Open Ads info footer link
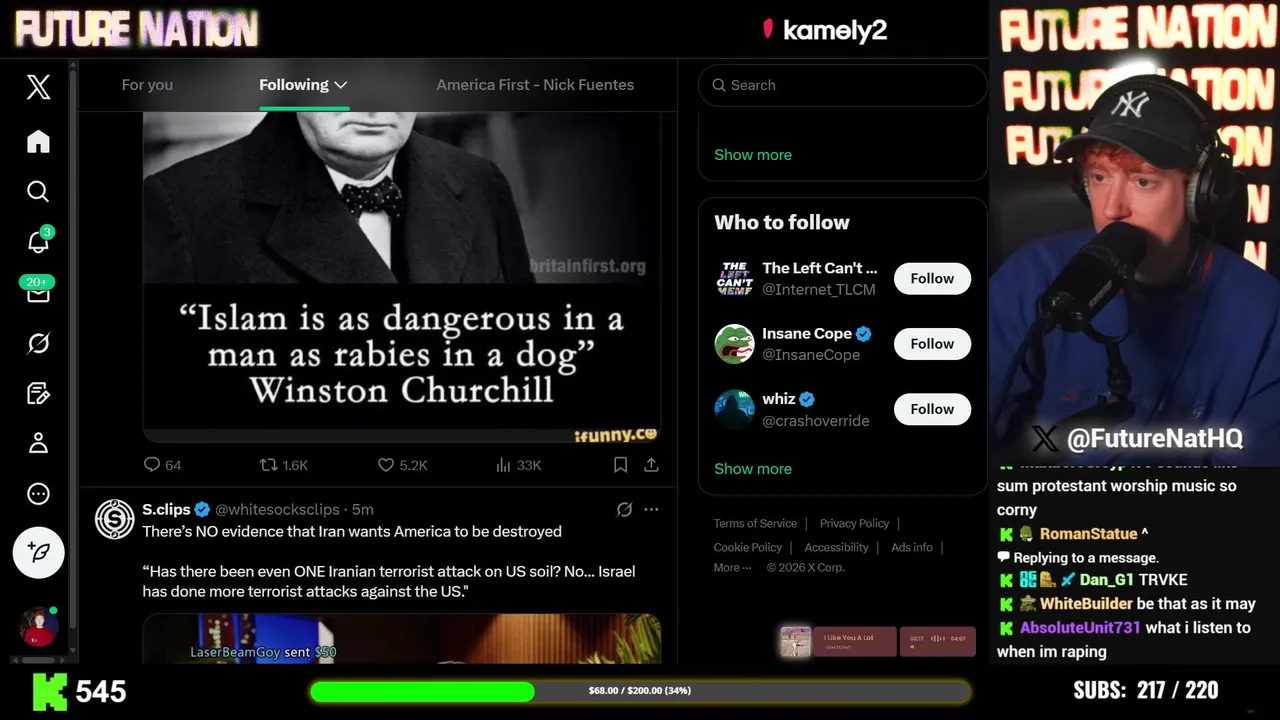The width and height of the screenshot is (1280, 720). 912,547
